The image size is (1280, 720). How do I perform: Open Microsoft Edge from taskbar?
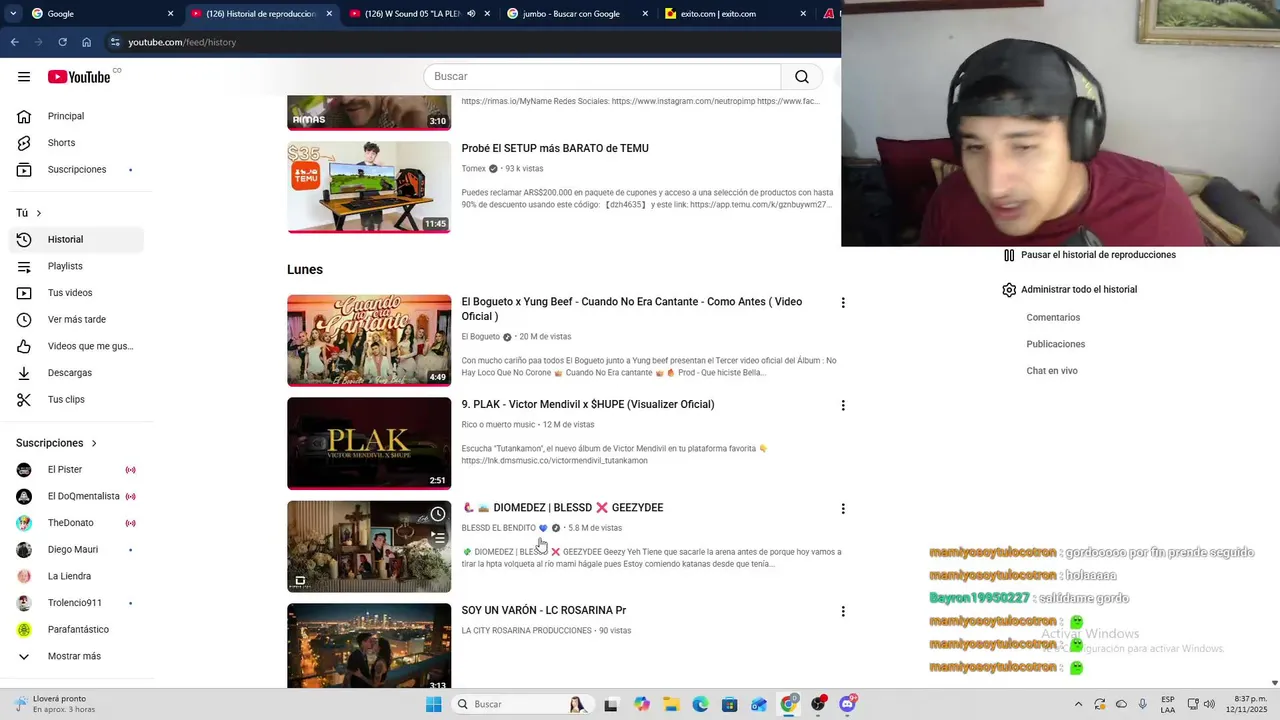point(700,704)
